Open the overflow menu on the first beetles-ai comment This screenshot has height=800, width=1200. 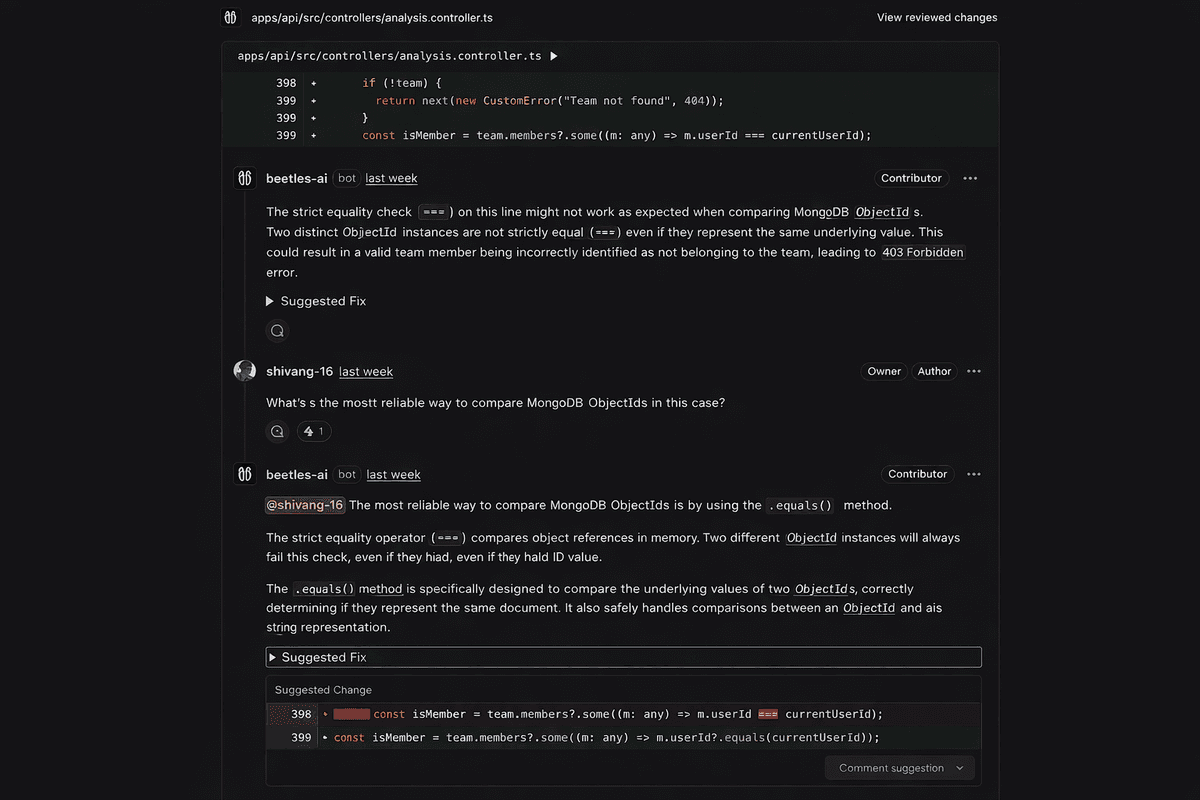pos(969,177)
